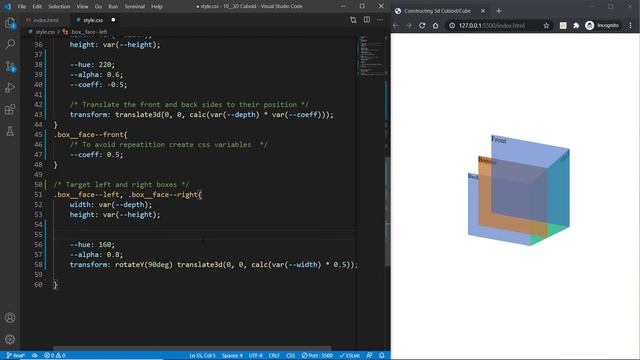Open the Run menu
The height and width of the screenshot is (360, 640).
coord(113,7)
